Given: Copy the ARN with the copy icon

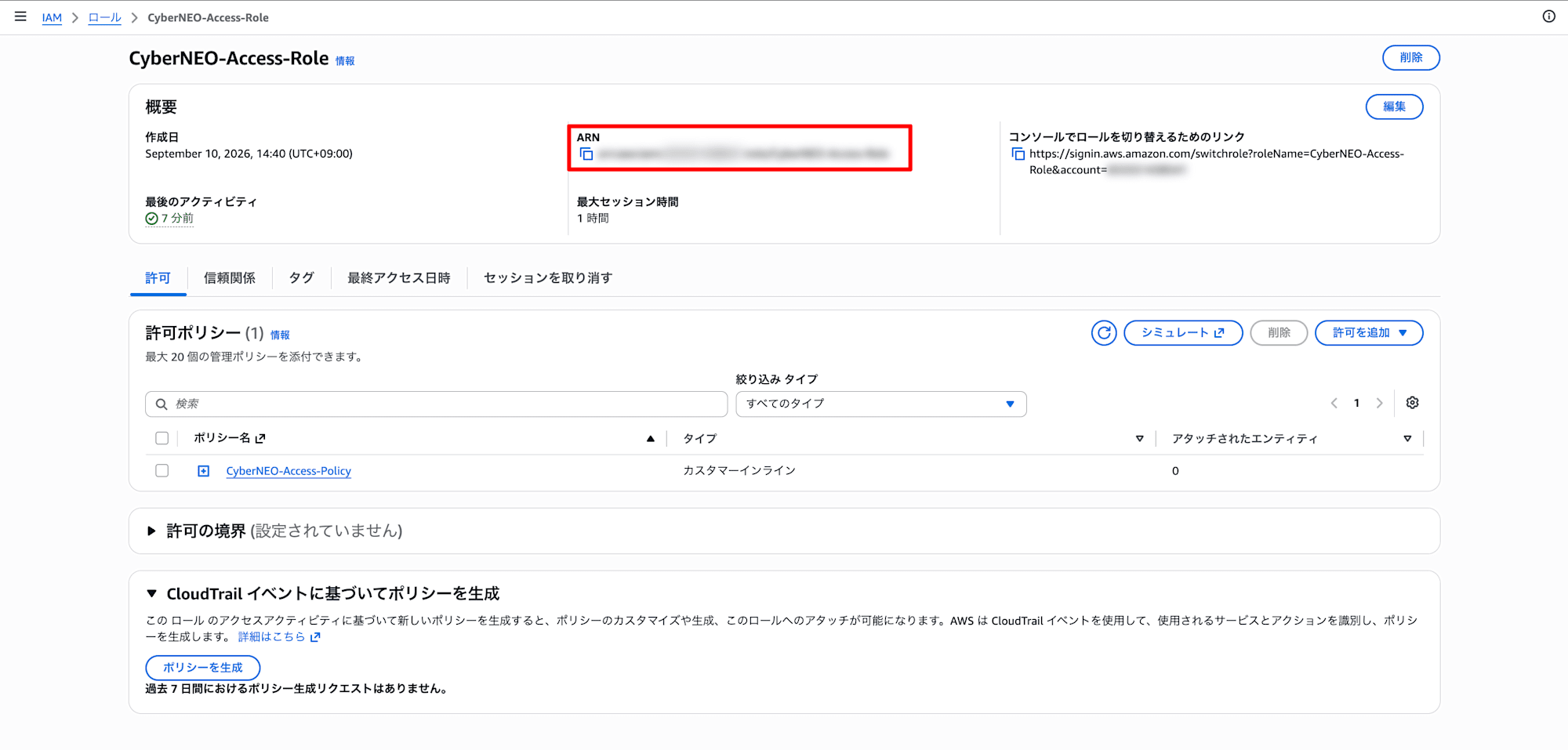Looking at the screenshot, I should 586,154.
